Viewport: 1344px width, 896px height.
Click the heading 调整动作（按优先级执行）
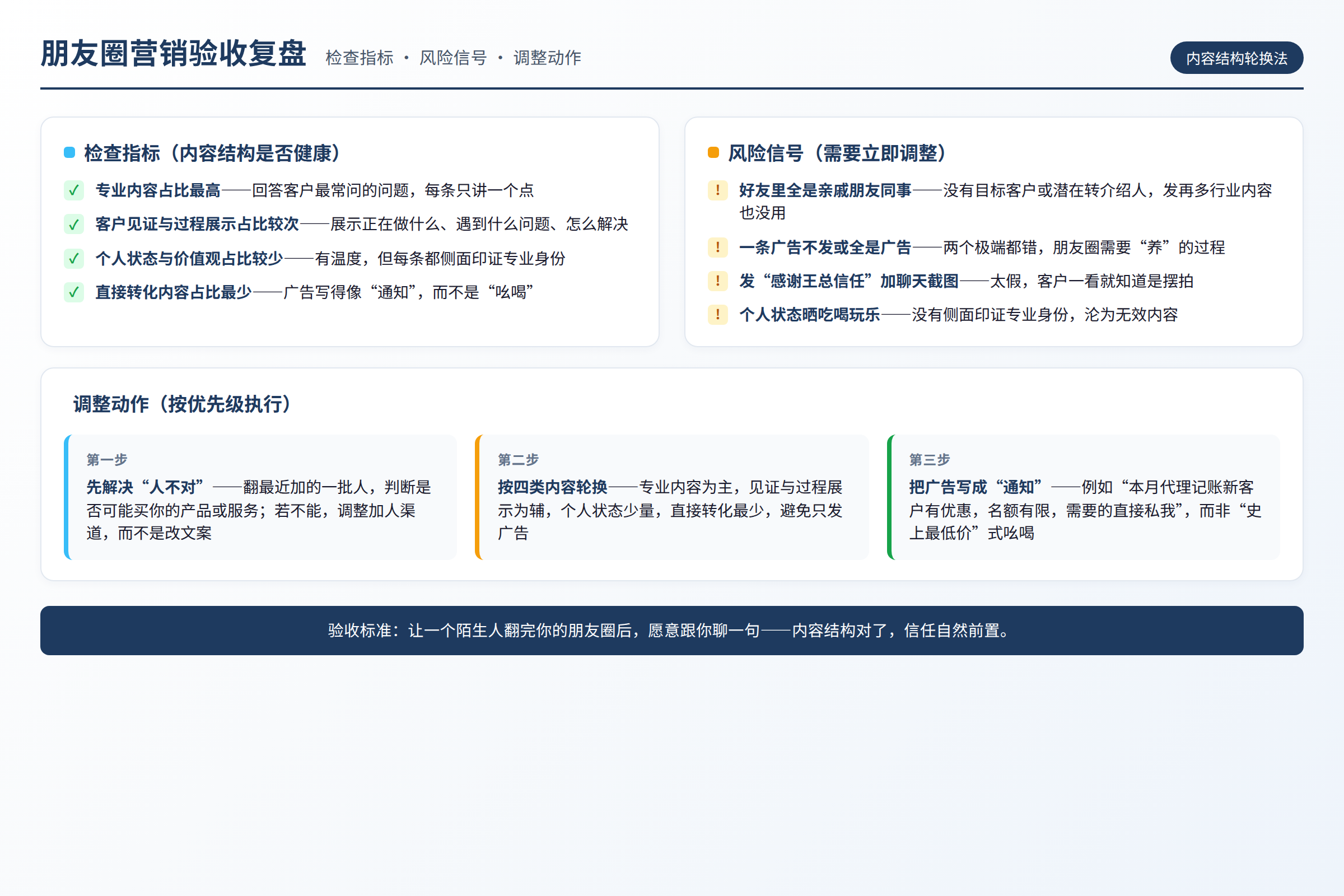[x=183, y=404]
